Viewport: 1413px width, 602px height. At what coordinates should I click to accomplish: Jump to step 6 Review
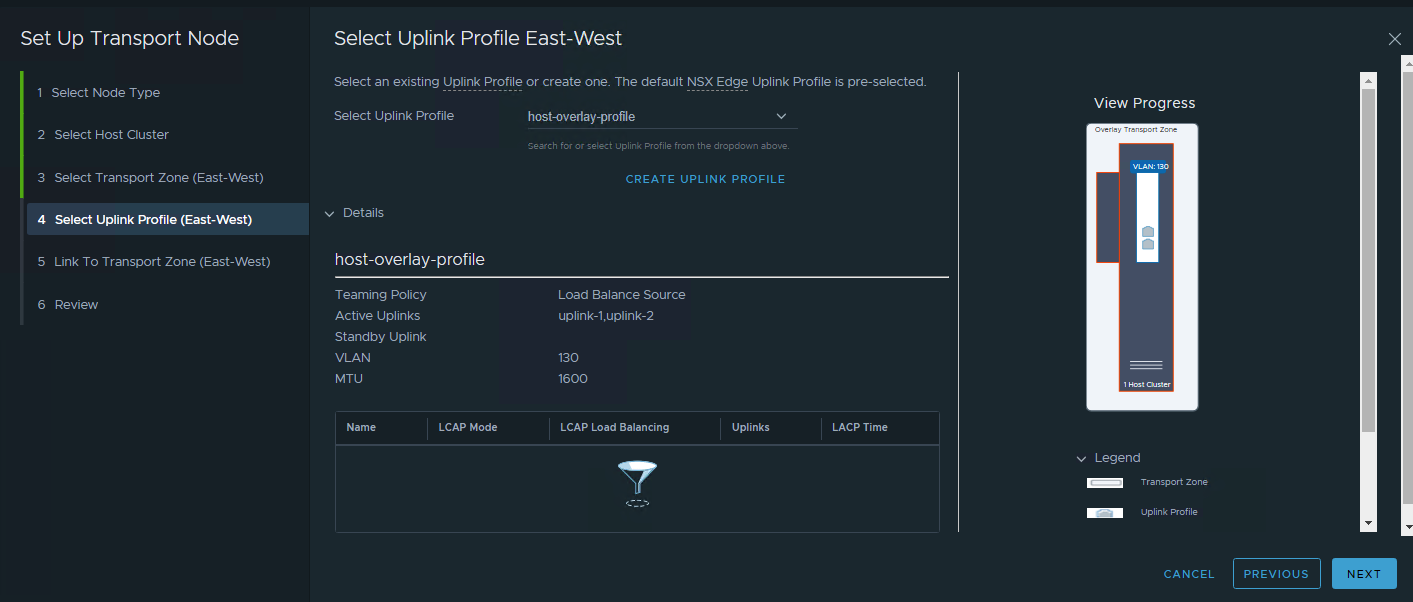(x=76, y=305)
